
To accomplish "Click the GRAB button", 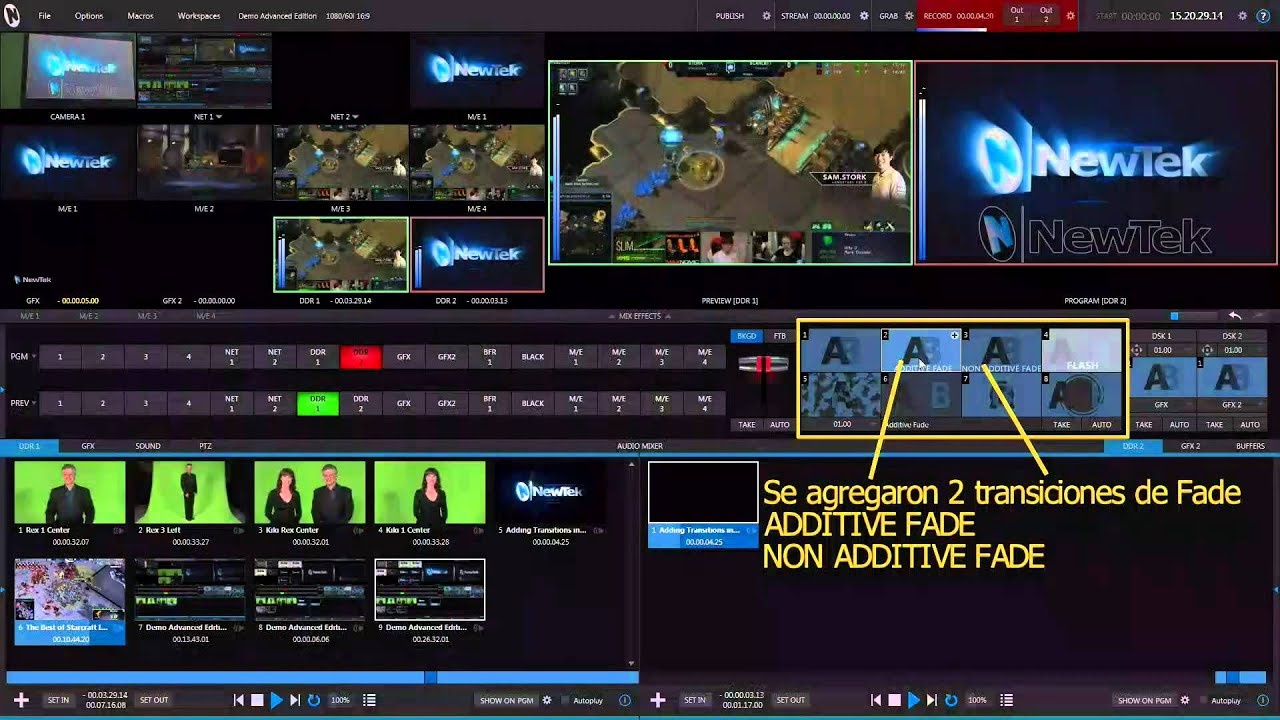I will coord(888,16).
